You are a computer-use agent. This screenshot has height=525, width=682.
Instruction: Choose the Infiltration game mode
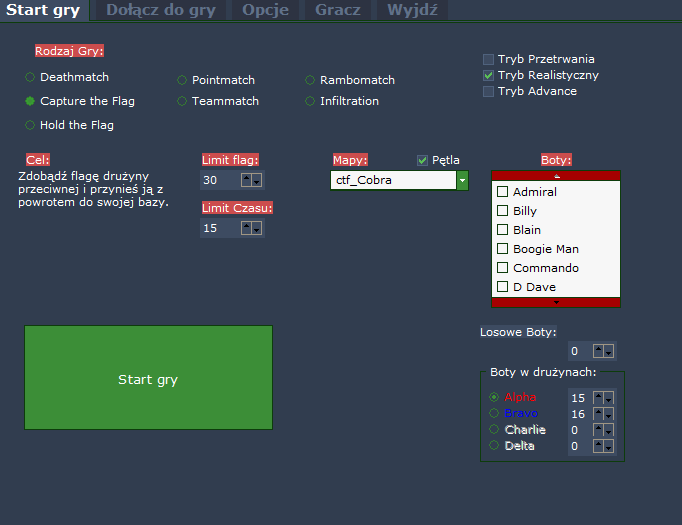(x=310, y=101)
